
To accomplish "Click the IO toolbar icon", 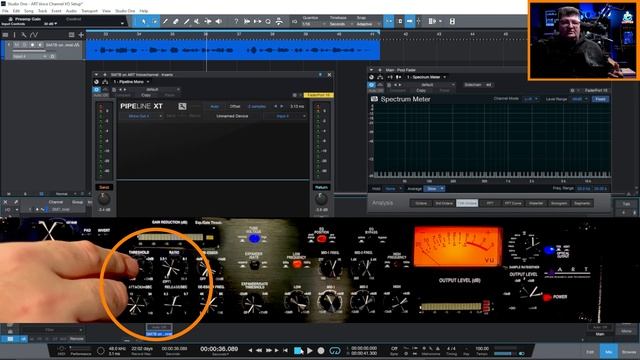I will click(294, 21).
